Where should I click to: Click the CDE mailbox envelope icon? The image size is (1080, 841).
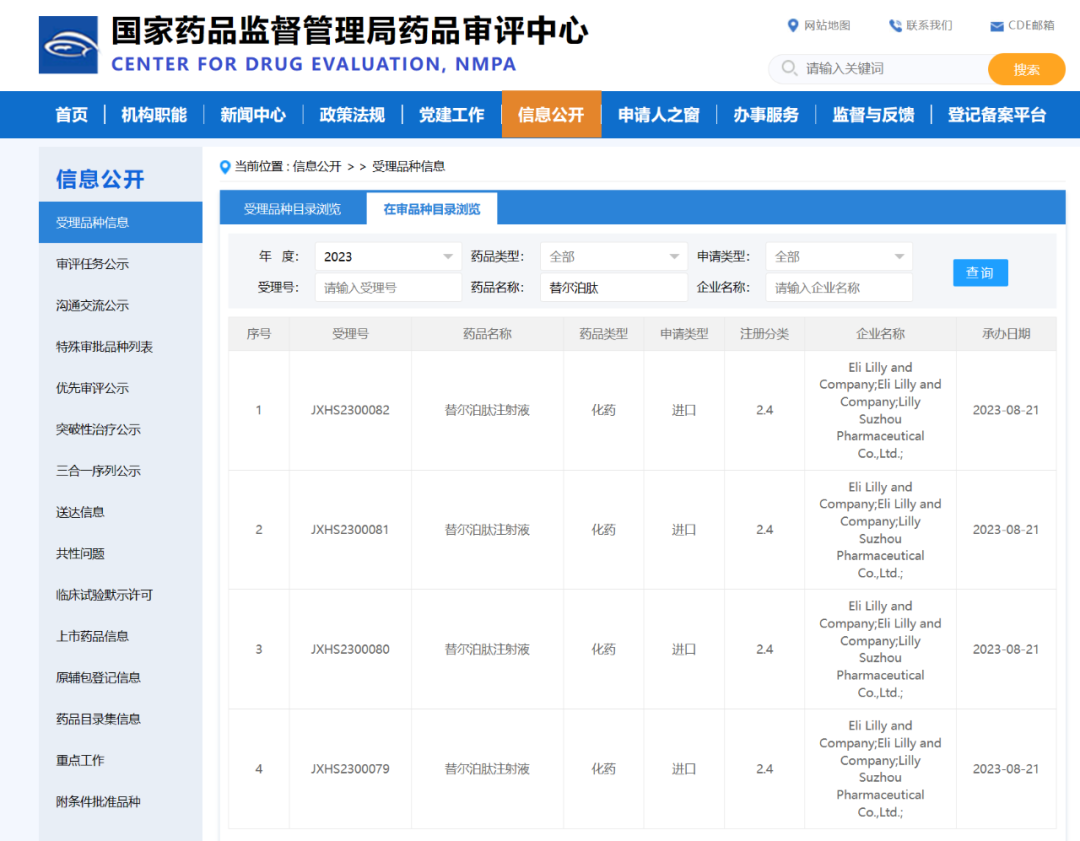click(996, 26)
